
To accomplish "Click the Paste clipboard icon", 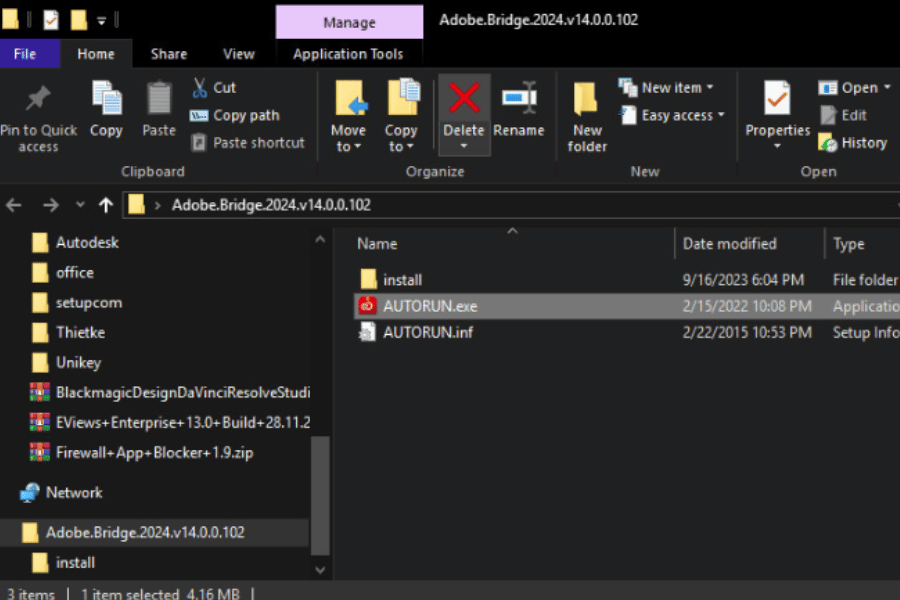I will [159, 100].
